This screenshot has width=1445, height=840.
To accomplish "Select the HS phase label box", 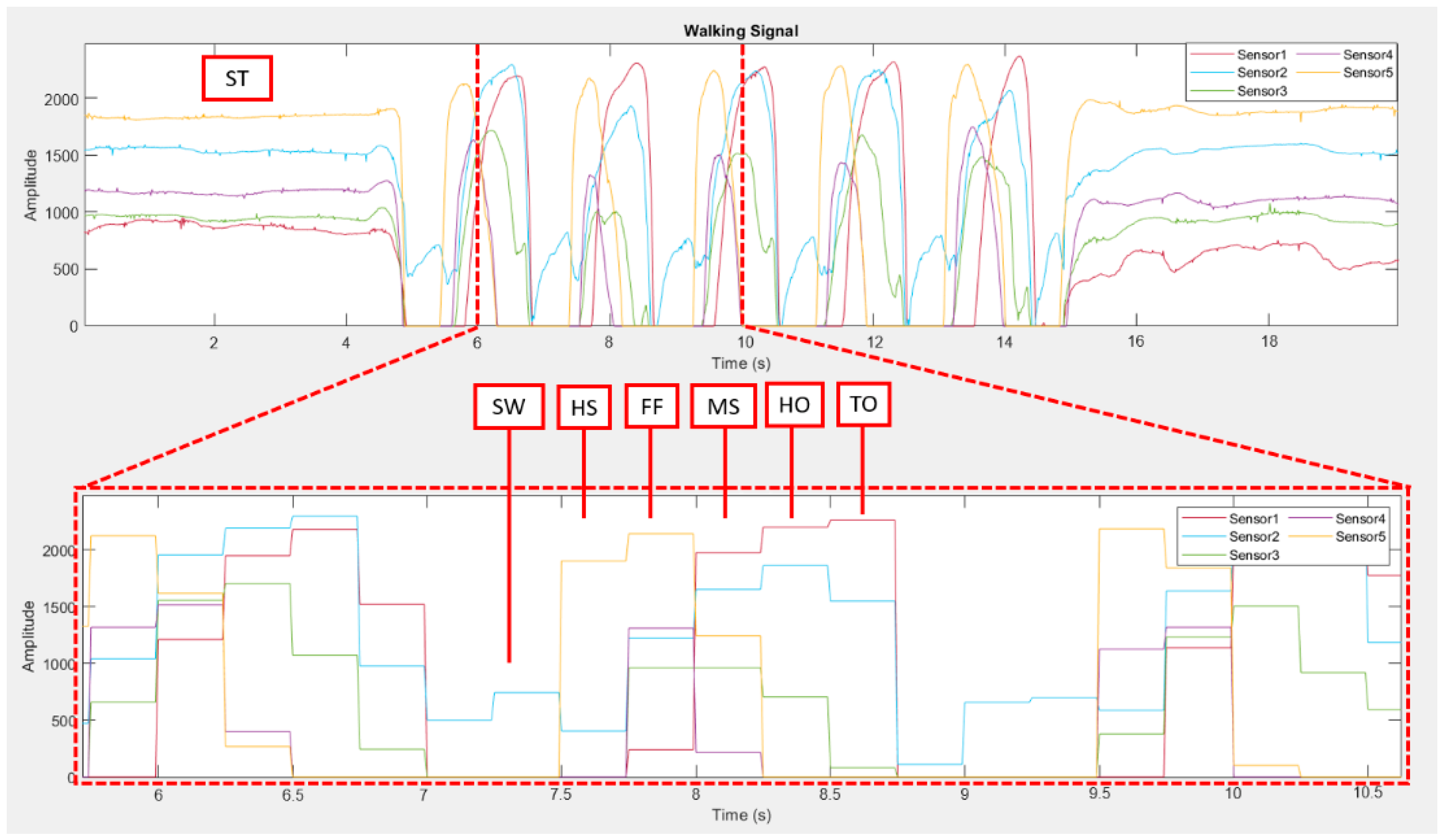I will tap(584, 407).
